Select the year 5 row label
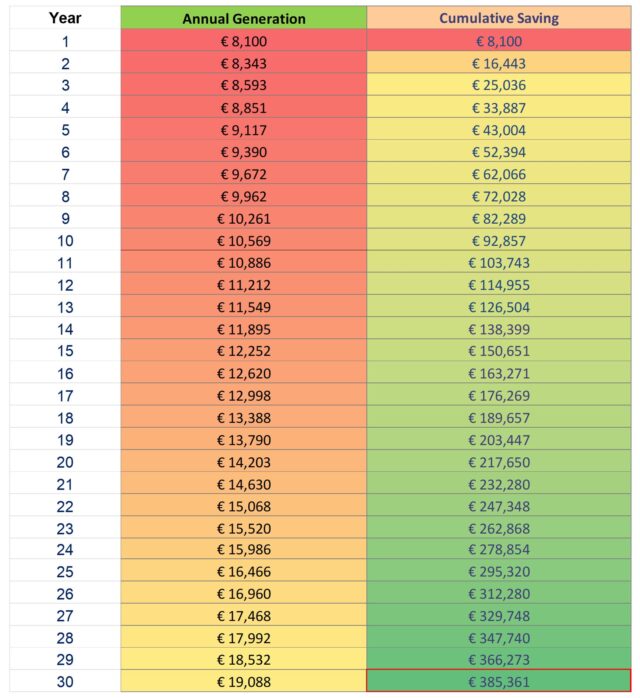The height and width of the screenshot is (698, 640). click(x=65, y=130)
